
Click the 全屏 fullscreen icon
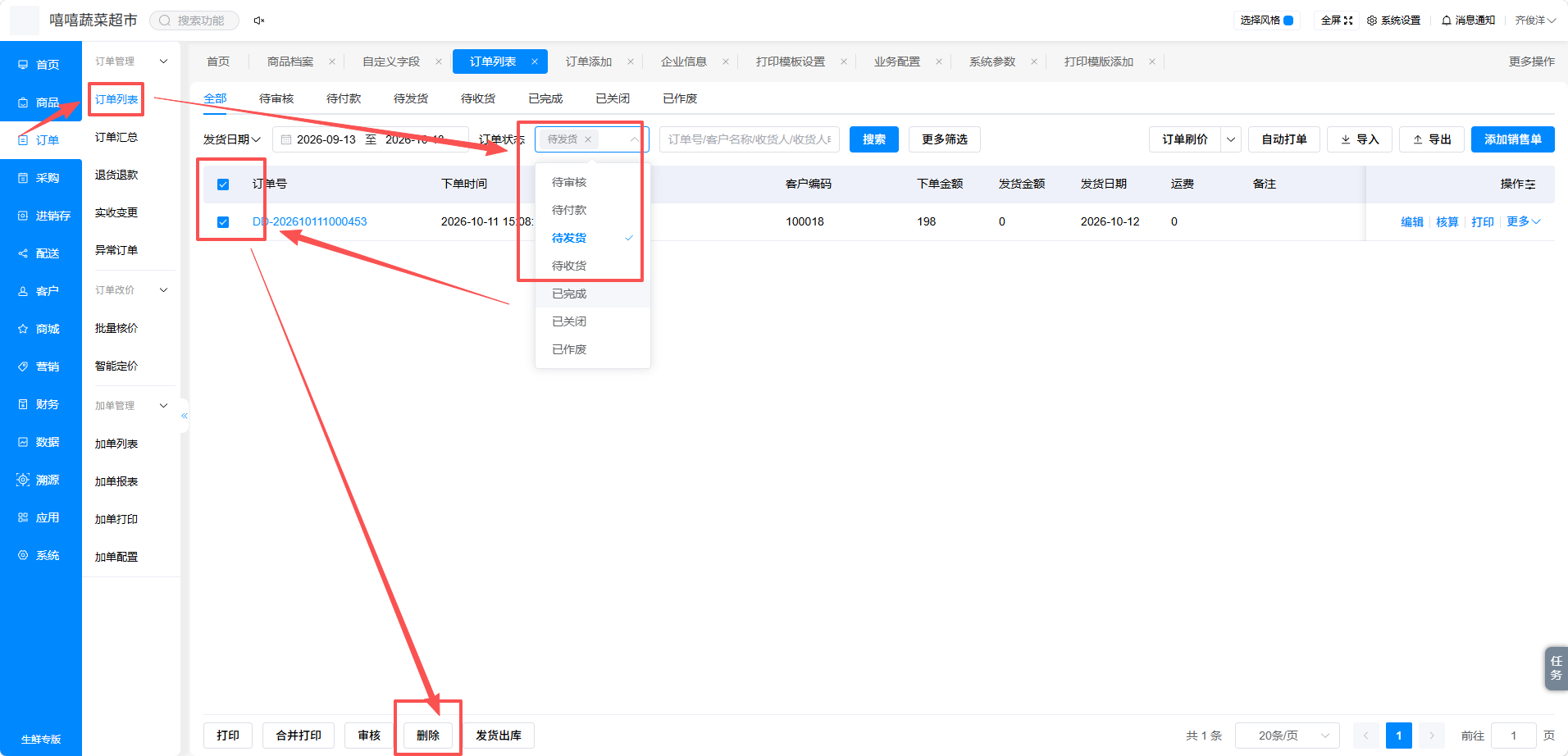tap(1347, 20)
